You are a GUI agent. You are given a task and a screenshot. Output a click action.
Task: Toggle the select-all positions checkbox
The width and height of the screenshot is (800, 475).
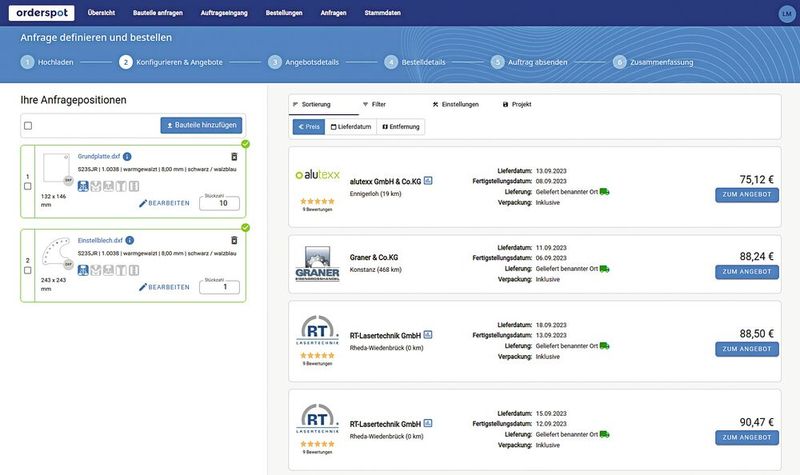[x=28, y=126]
